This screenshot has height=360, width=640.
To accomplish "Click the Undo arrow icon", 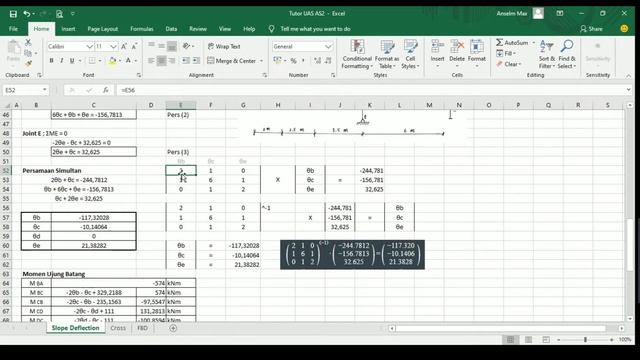I will click(x=27, y=14).
